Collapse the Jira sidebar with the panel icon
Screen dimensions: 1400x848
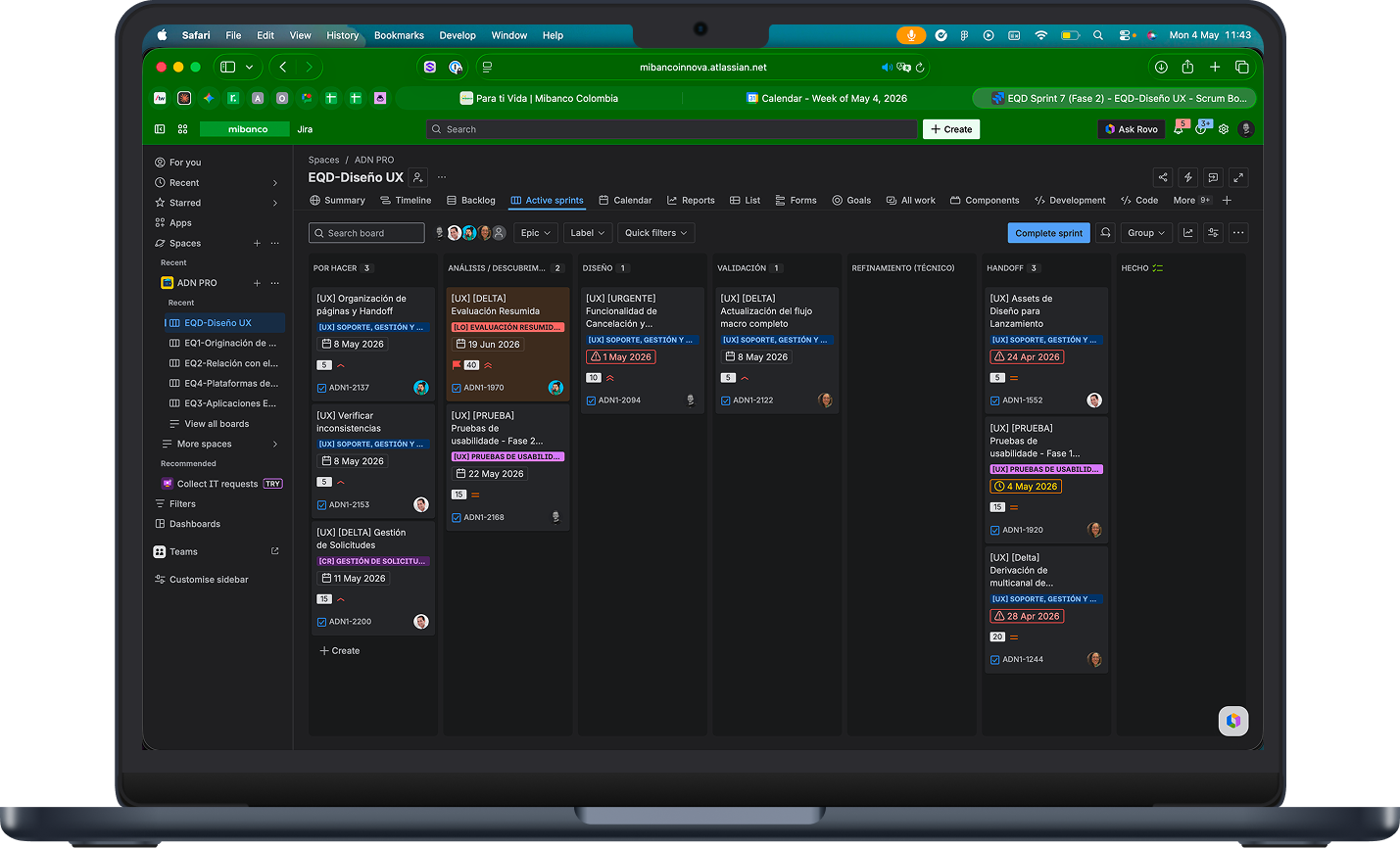coord(161,129)
